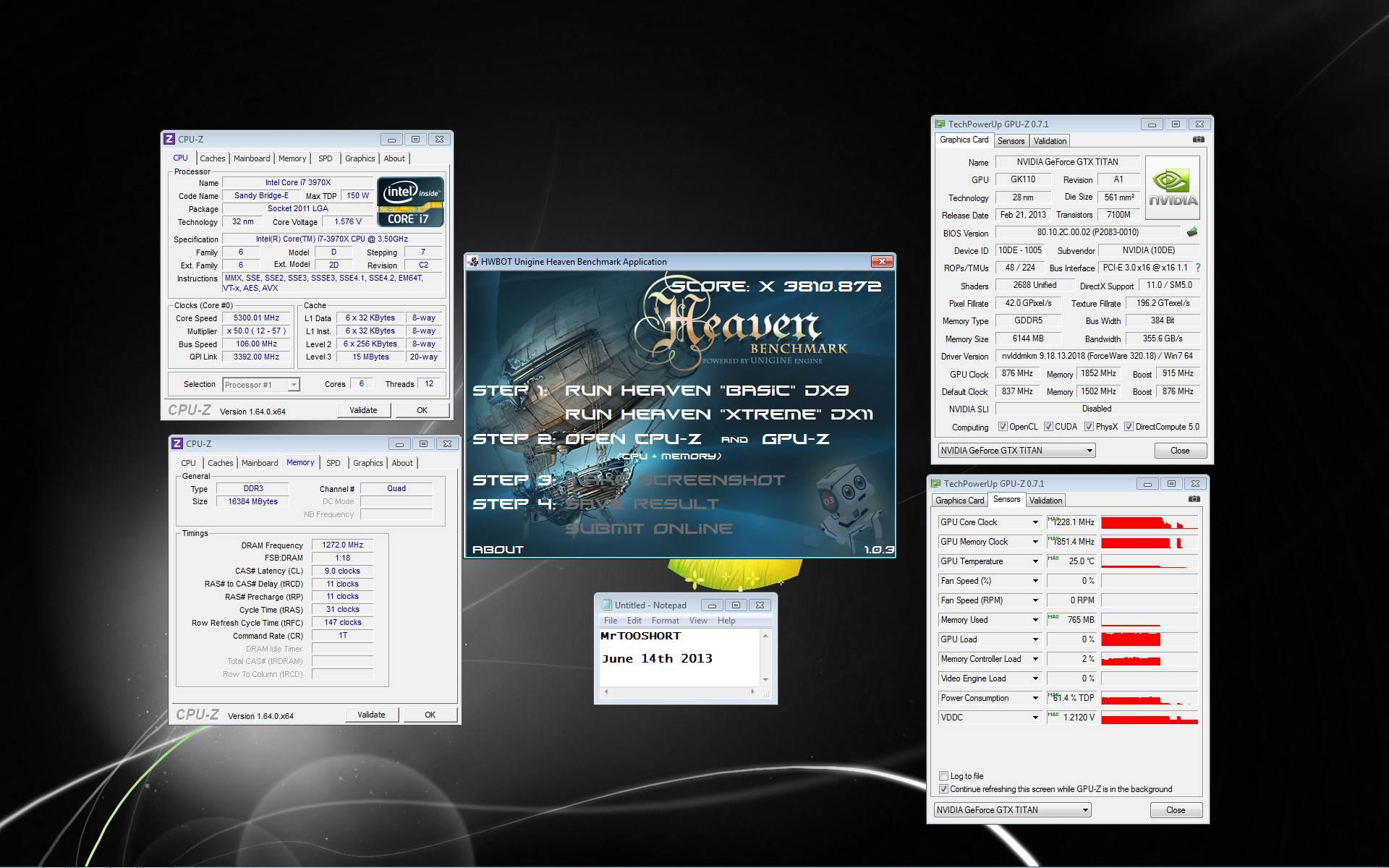1389x868 pixels.
Task: Open the Power Consumption sensor dropdown
Action: [x=1035, y=698]
